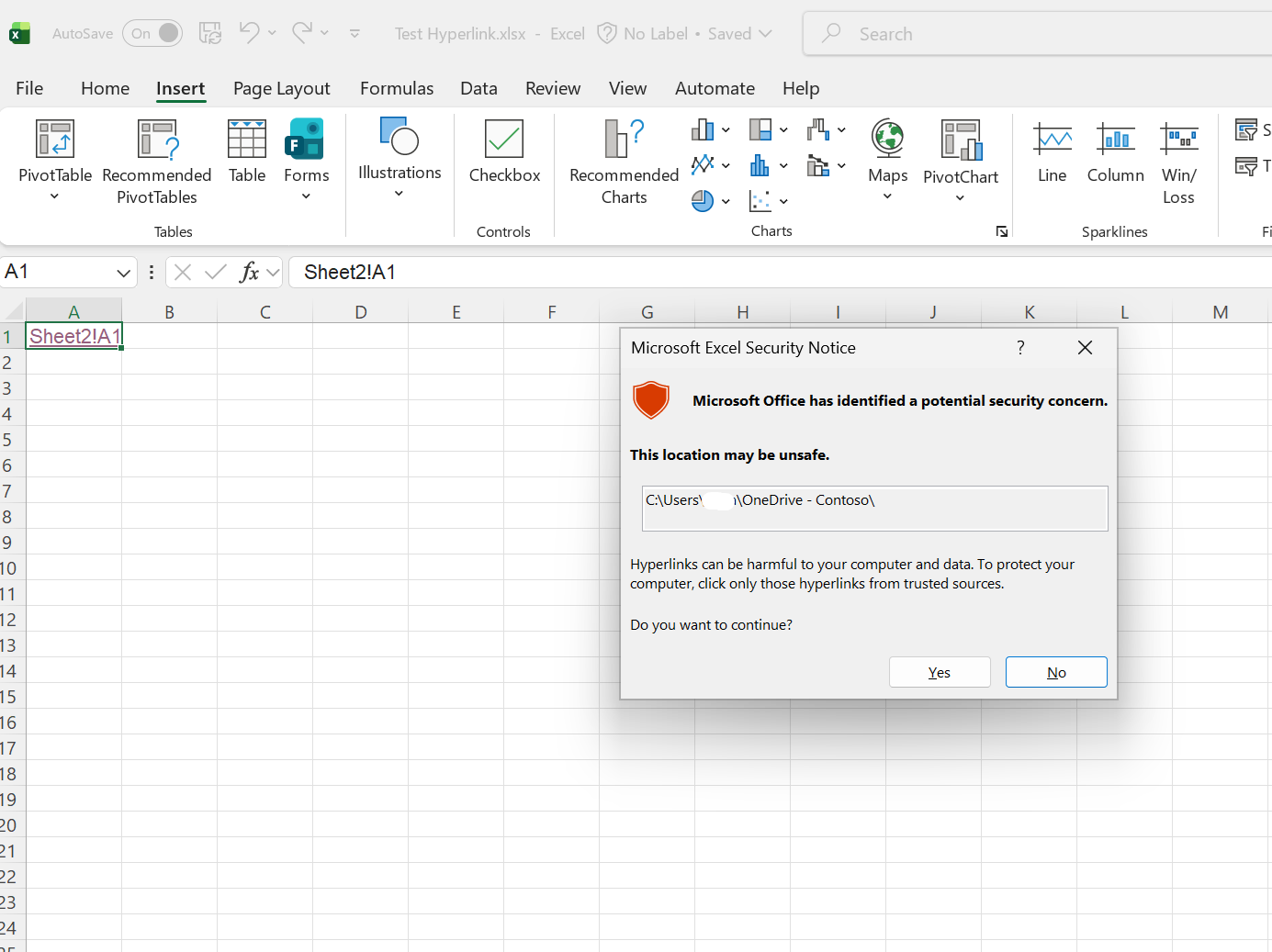
Task: Insert Column sparkline
Action: click(1116, 151)
